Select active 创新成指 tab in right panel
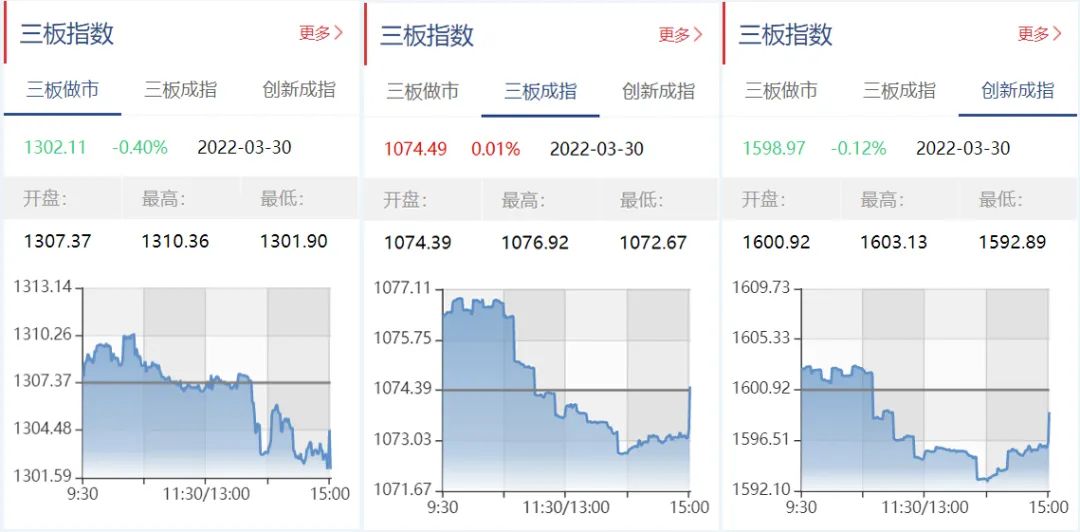The height and width of the screenshot is (532, 1080). click(1017, 90)
